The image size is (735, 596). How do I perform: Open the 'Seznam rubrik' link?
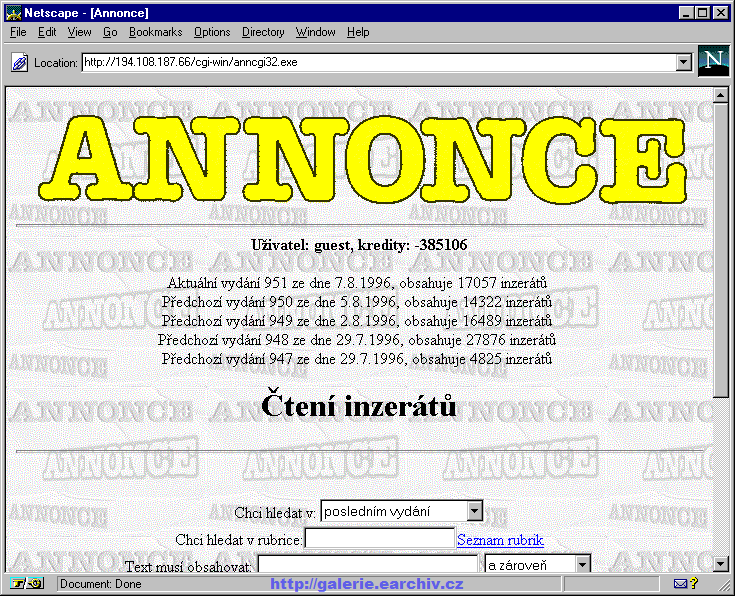point(500,540)
